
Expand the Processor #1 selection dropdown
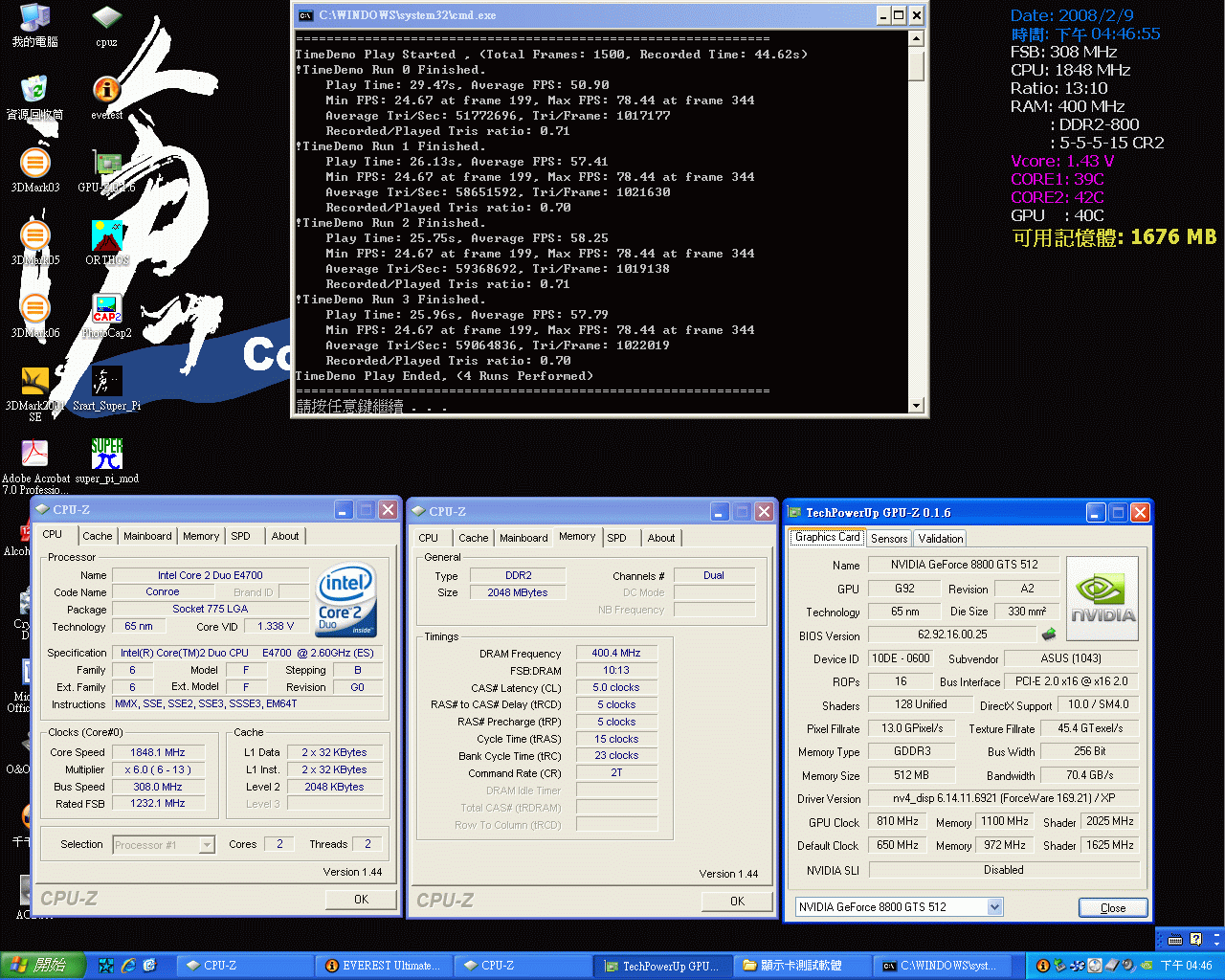207,845
